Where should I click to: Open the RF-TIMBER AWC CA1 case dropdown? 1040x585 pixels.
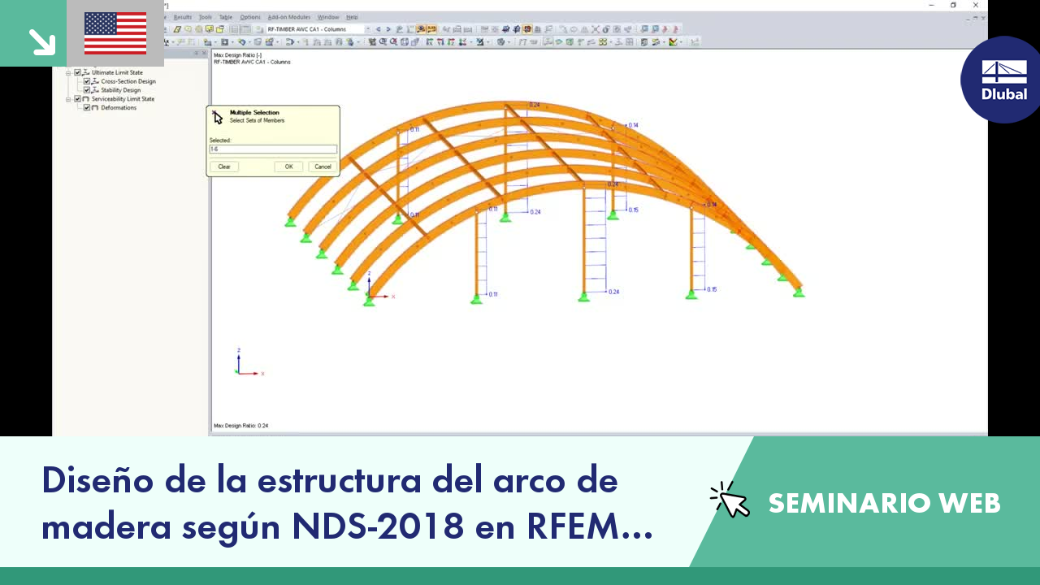[x=367, y=29]
